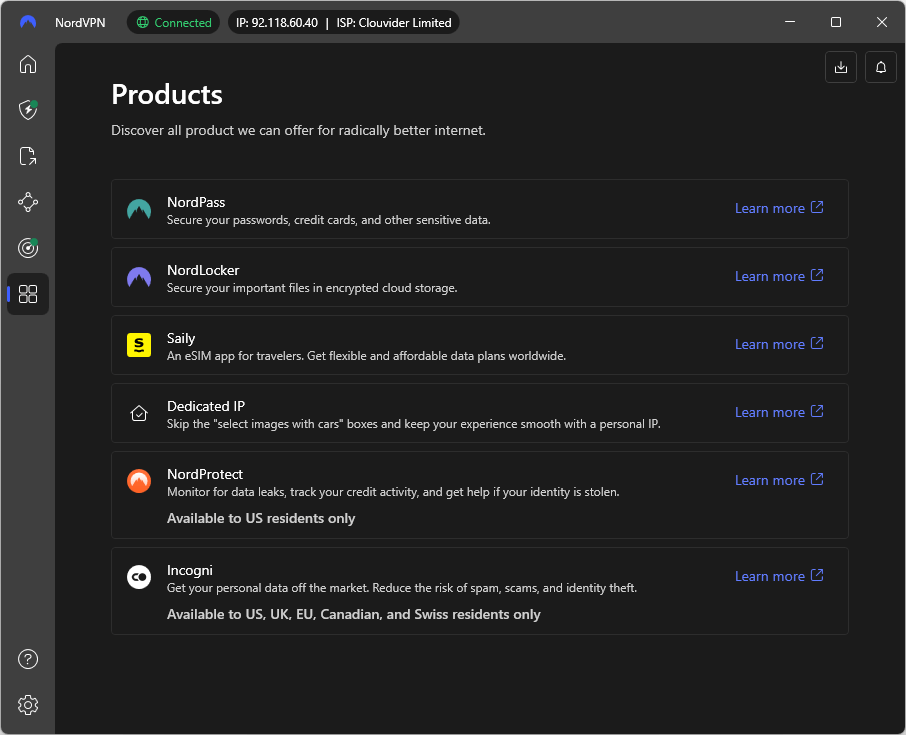Select the Products grid icon
This screenshot has height=735, width=906.
click(28, 294)
